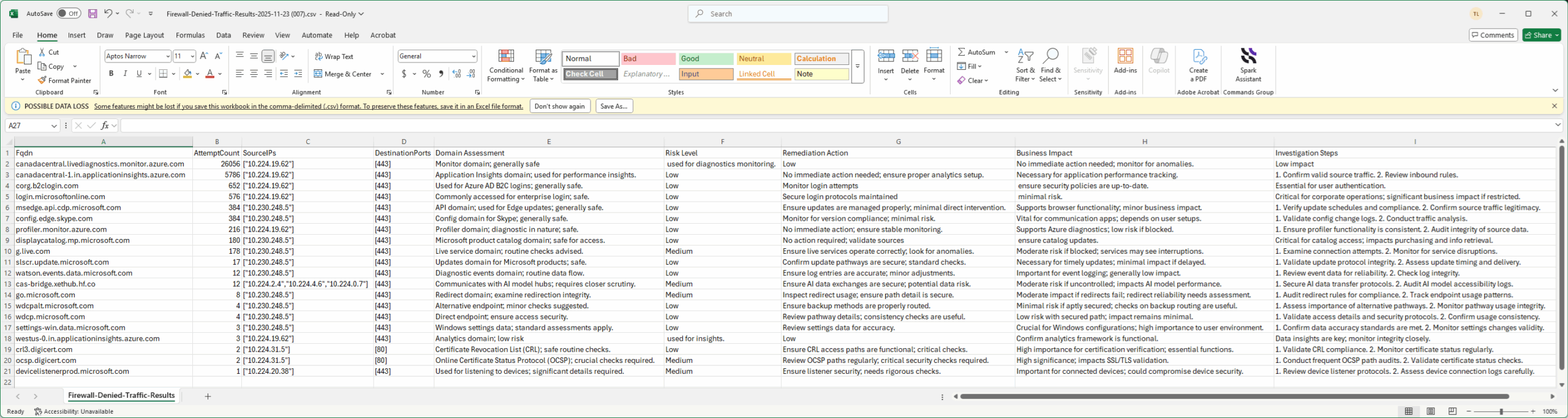Image resolution: width=1568 pixels, height=418 pixels.
Task: Select the Bad cell style swatch
Action: (648, 59)
